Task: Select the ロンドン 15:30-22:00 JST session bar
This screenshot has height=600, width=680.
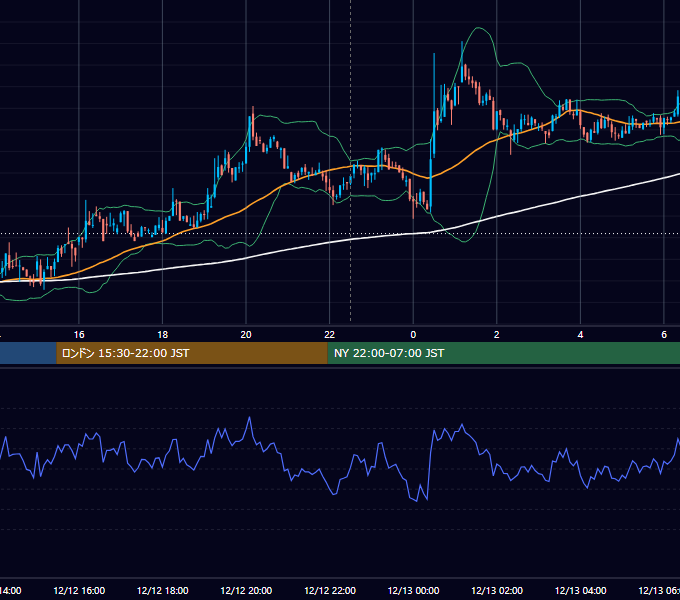Action: [x=192, y=353]
